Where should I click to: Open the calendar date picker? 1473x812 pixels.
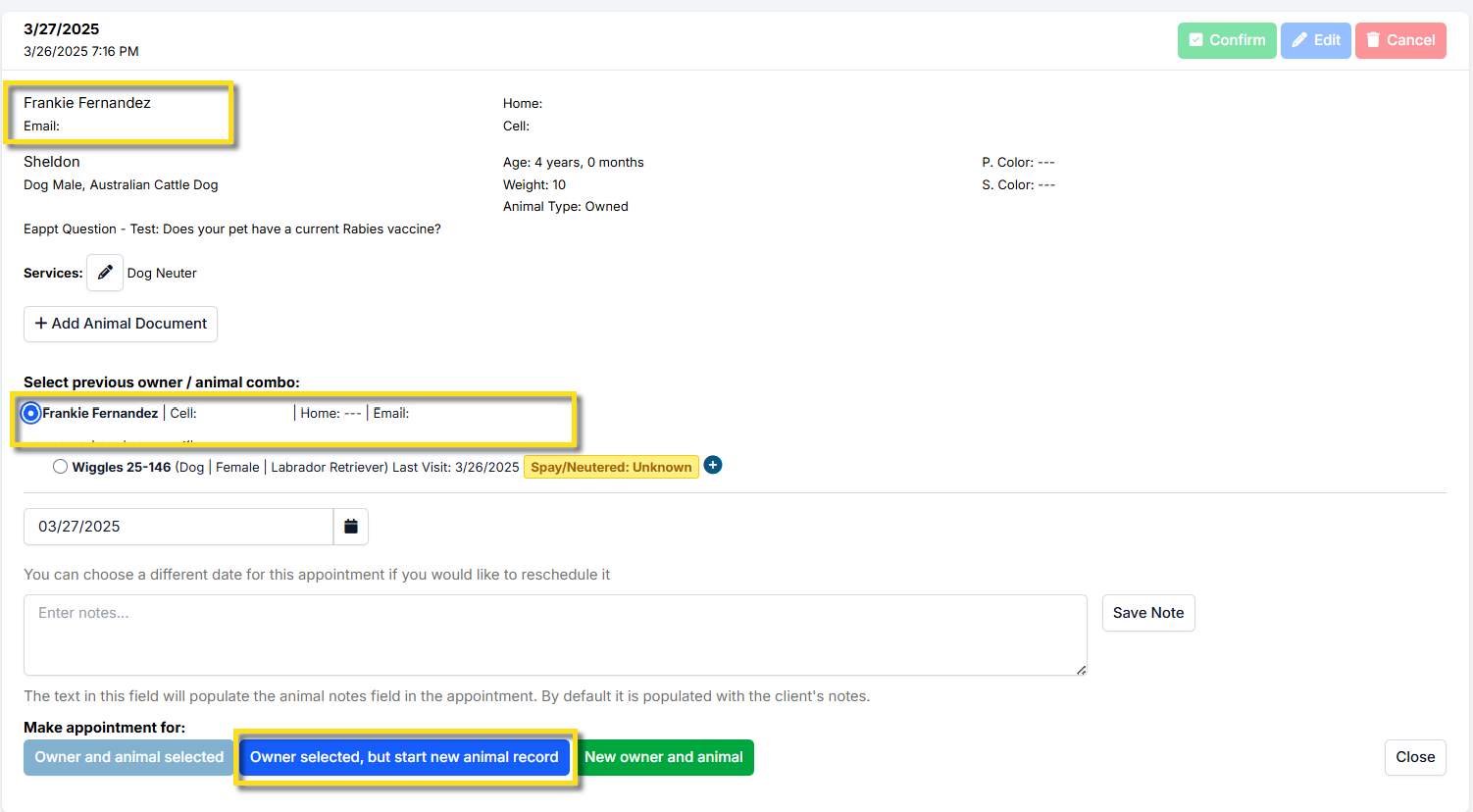[351, 527]
